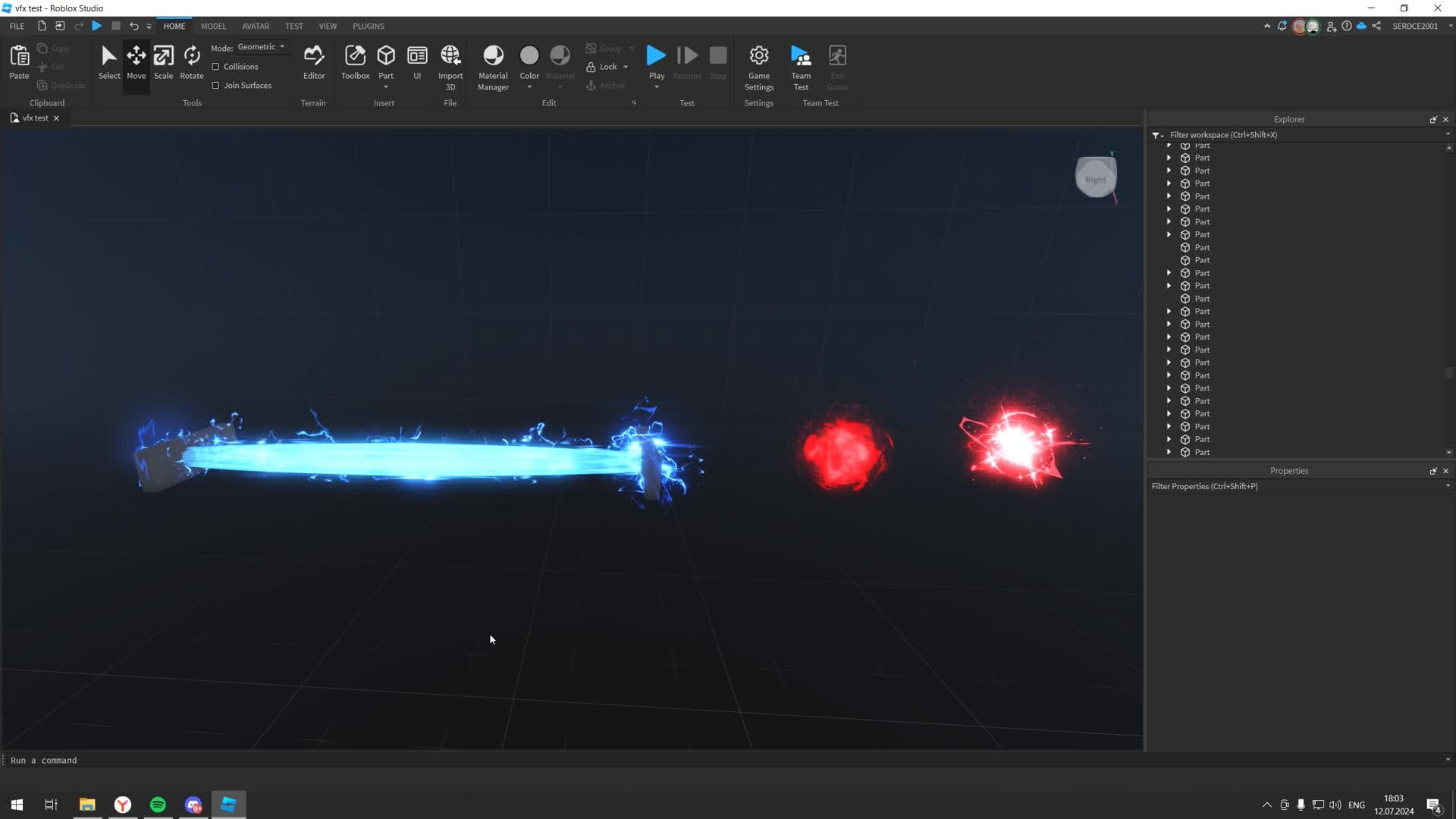The height and width of the screenshot is (819, 1456).
Task: Toggle Anchor on selection
Action: 605,85
